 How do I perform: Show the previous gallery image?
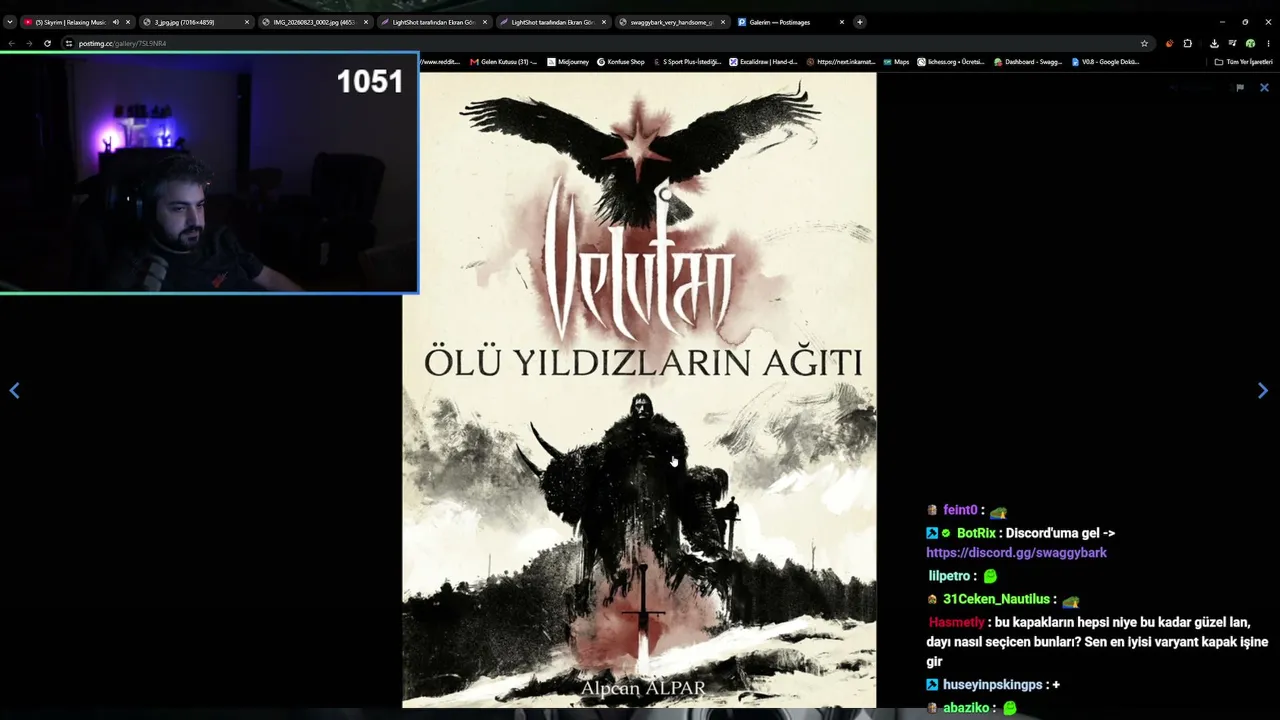pyautogui.click(x=14, y=391)
